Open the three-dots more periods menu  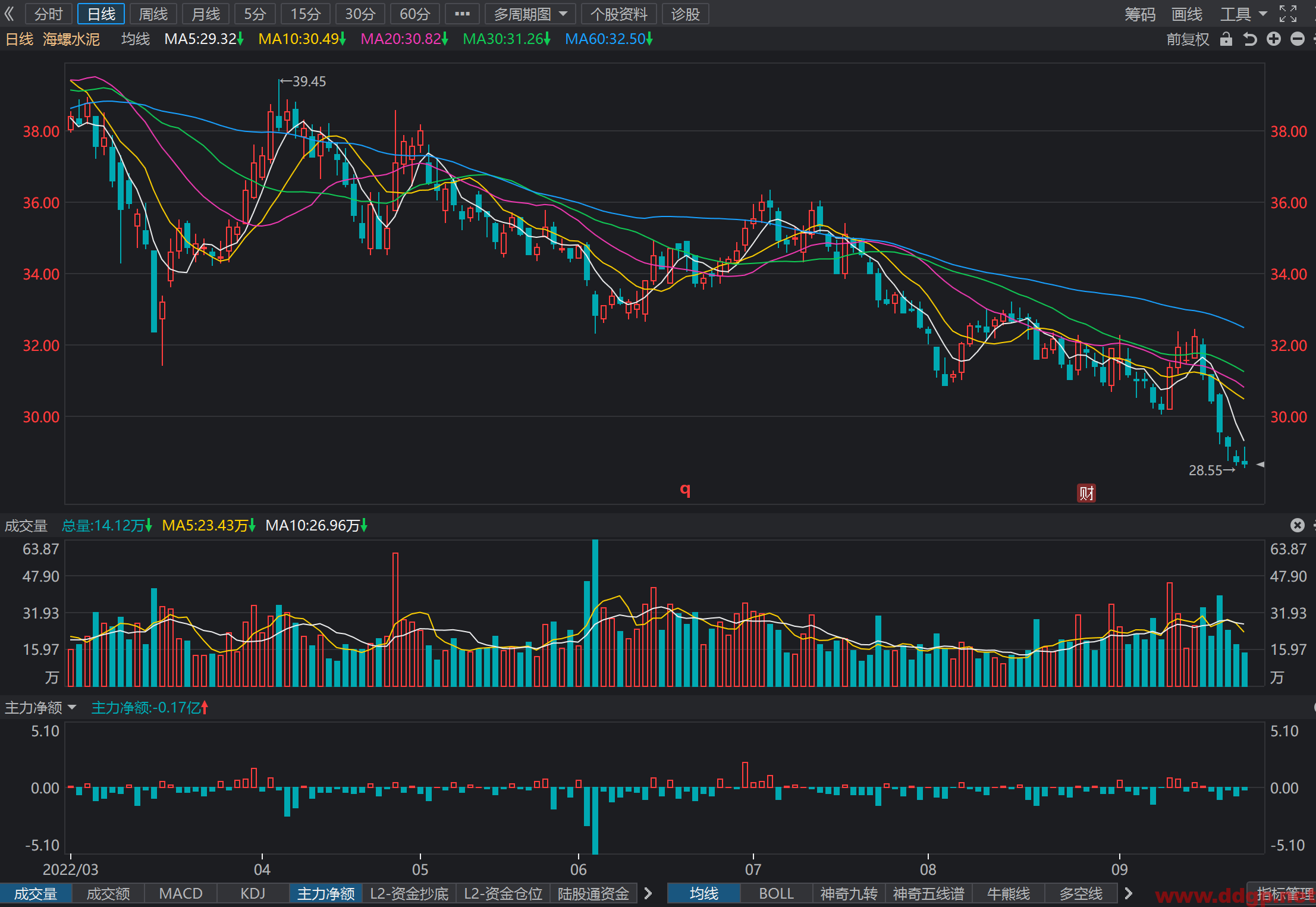click(x=462, y=14)
